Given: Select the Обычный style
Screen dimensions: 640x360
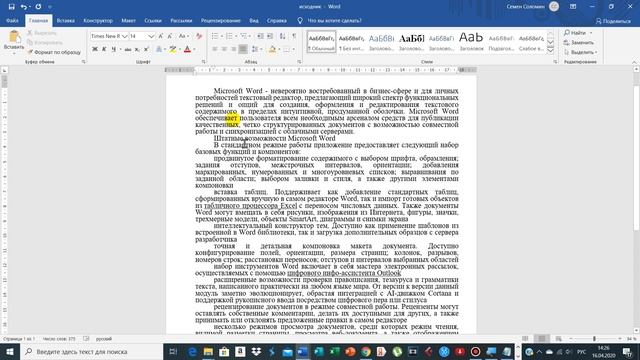Looking at the screenshot, I should tap(321, 42).
